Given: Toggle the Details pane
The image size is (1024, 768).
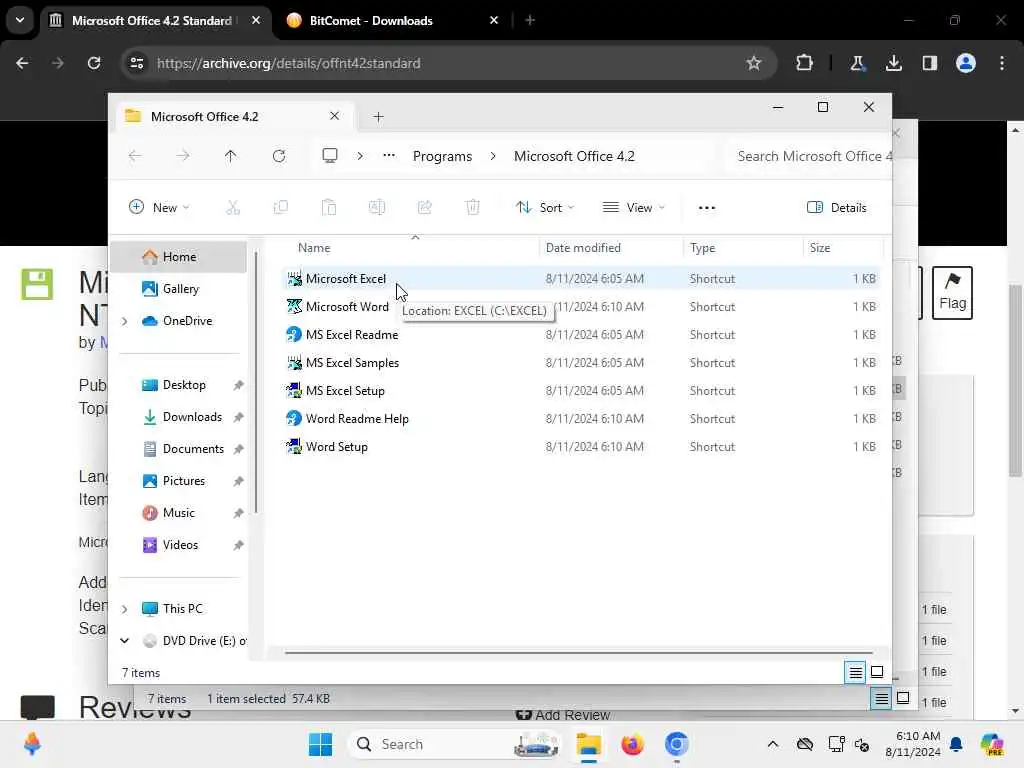Looking at the screenshot, I should [837, 208].
